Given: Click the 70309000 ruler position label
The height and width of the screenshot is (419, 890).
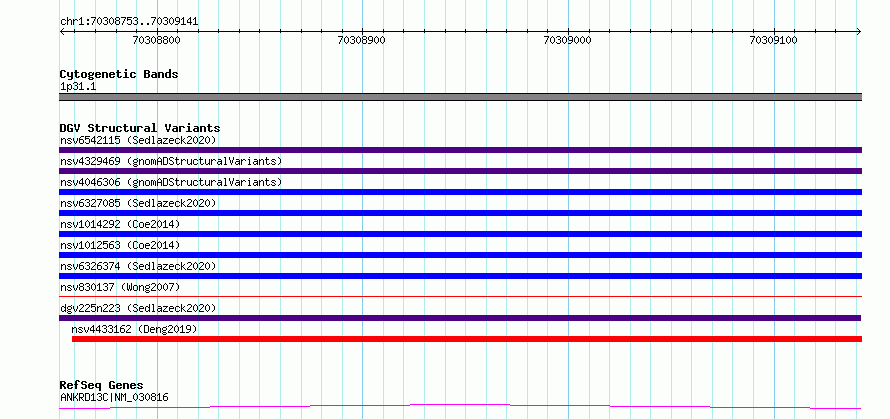Looking at the screenshot, I should click(x=567, y=40).
